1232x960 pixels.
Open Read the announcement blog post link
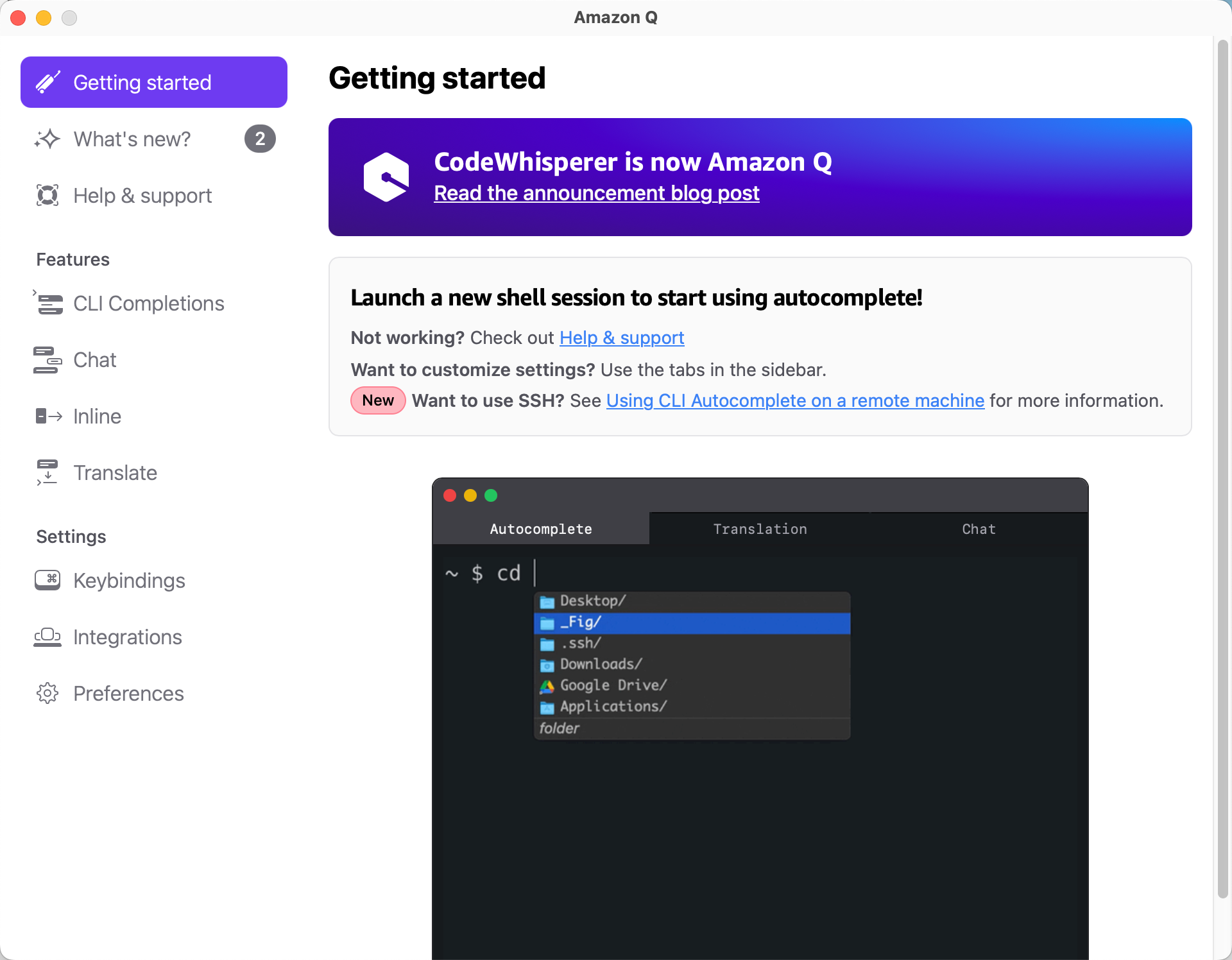(596, 193)
